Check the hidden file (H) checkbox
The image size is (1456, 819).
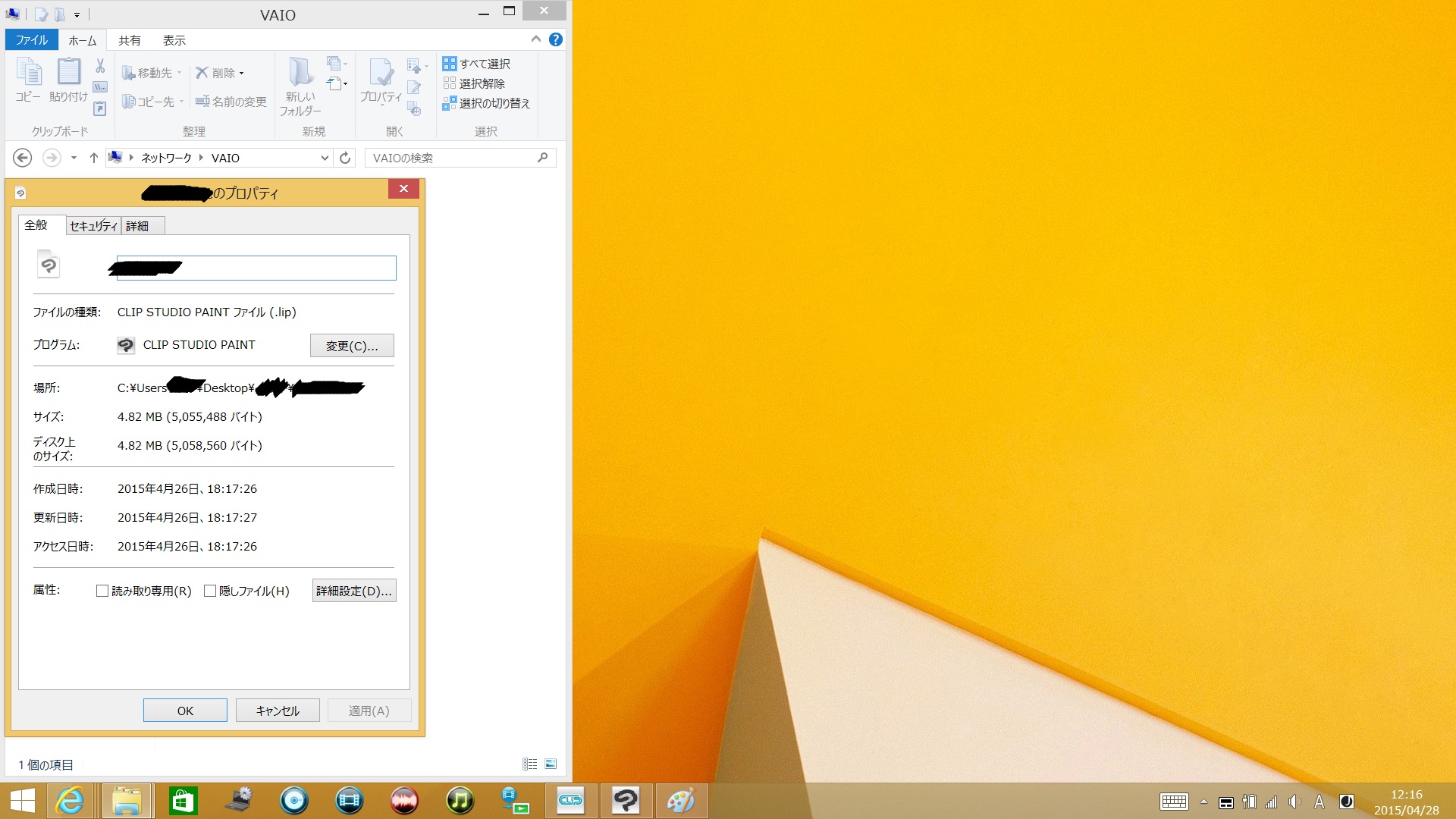coord(210,591)
